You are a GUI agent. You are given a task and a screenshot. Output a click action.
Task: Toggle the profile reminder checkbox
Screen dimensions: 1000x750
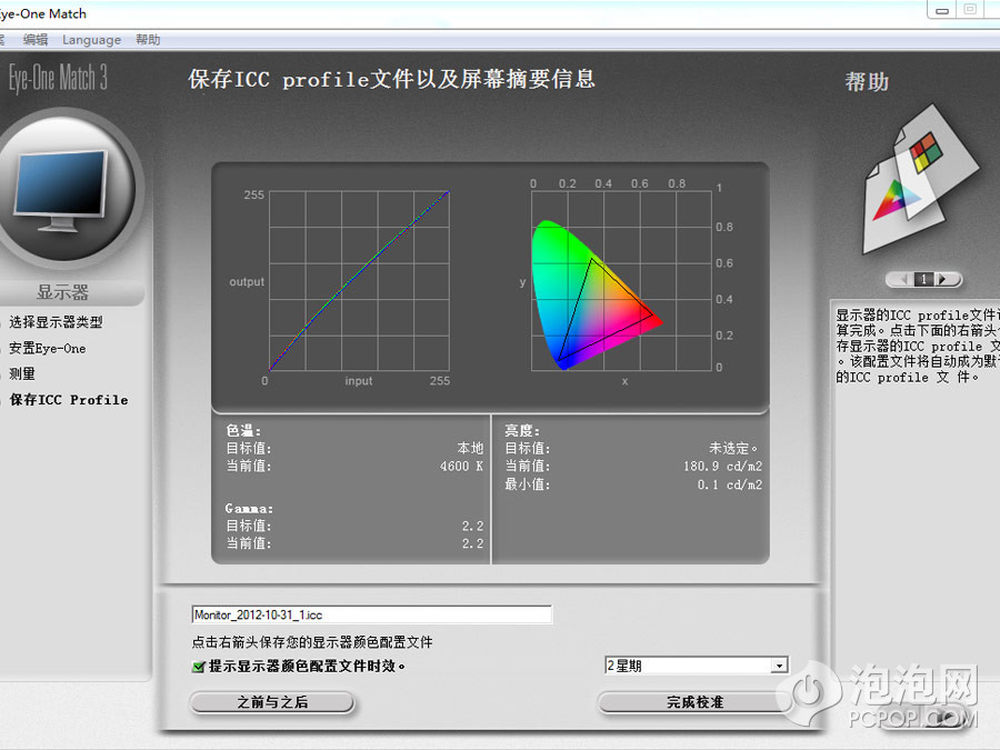[x=198, y=666]
